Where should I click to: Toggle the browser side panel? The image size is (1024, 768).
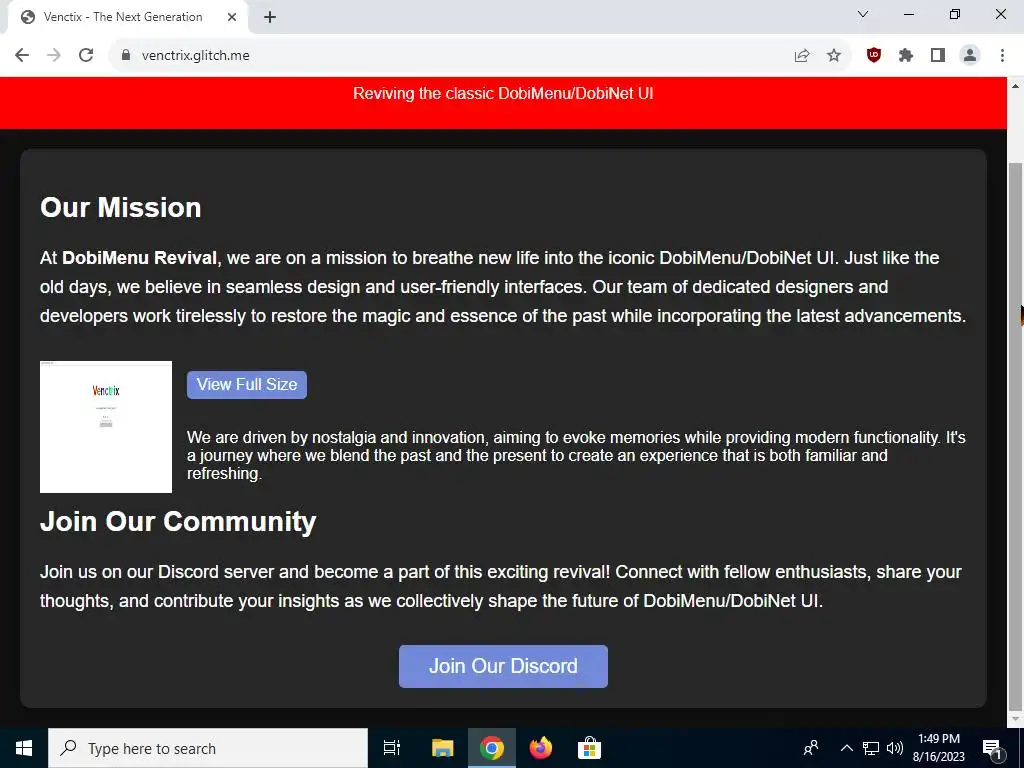coord(938,56)
